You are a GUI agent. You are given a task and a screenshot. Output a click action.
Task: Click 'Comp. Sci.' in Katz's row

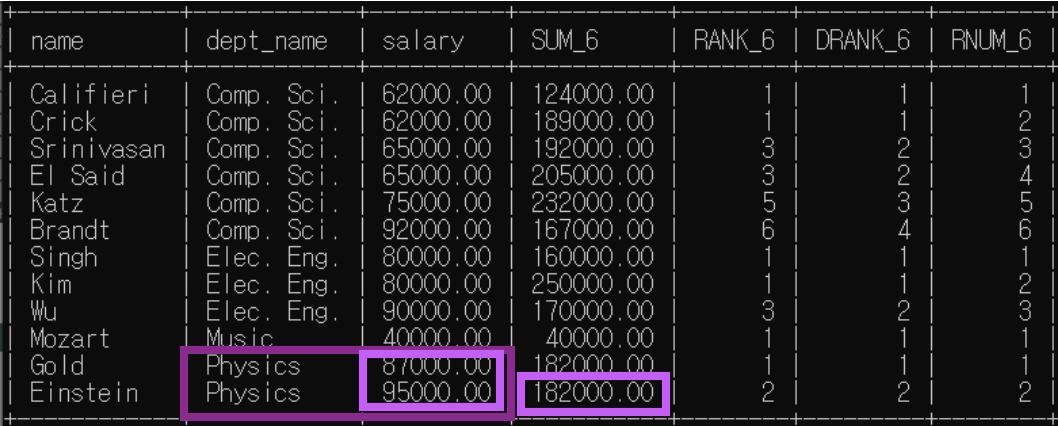click(273, 203)
